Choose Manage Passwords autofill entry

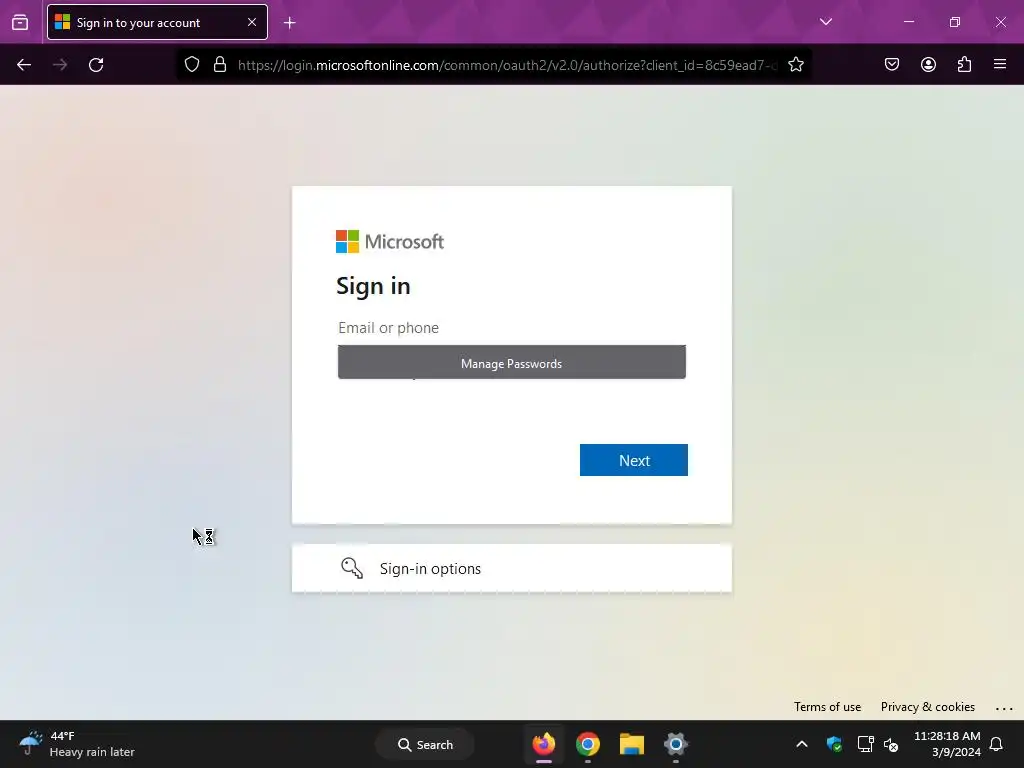(511, 362)
